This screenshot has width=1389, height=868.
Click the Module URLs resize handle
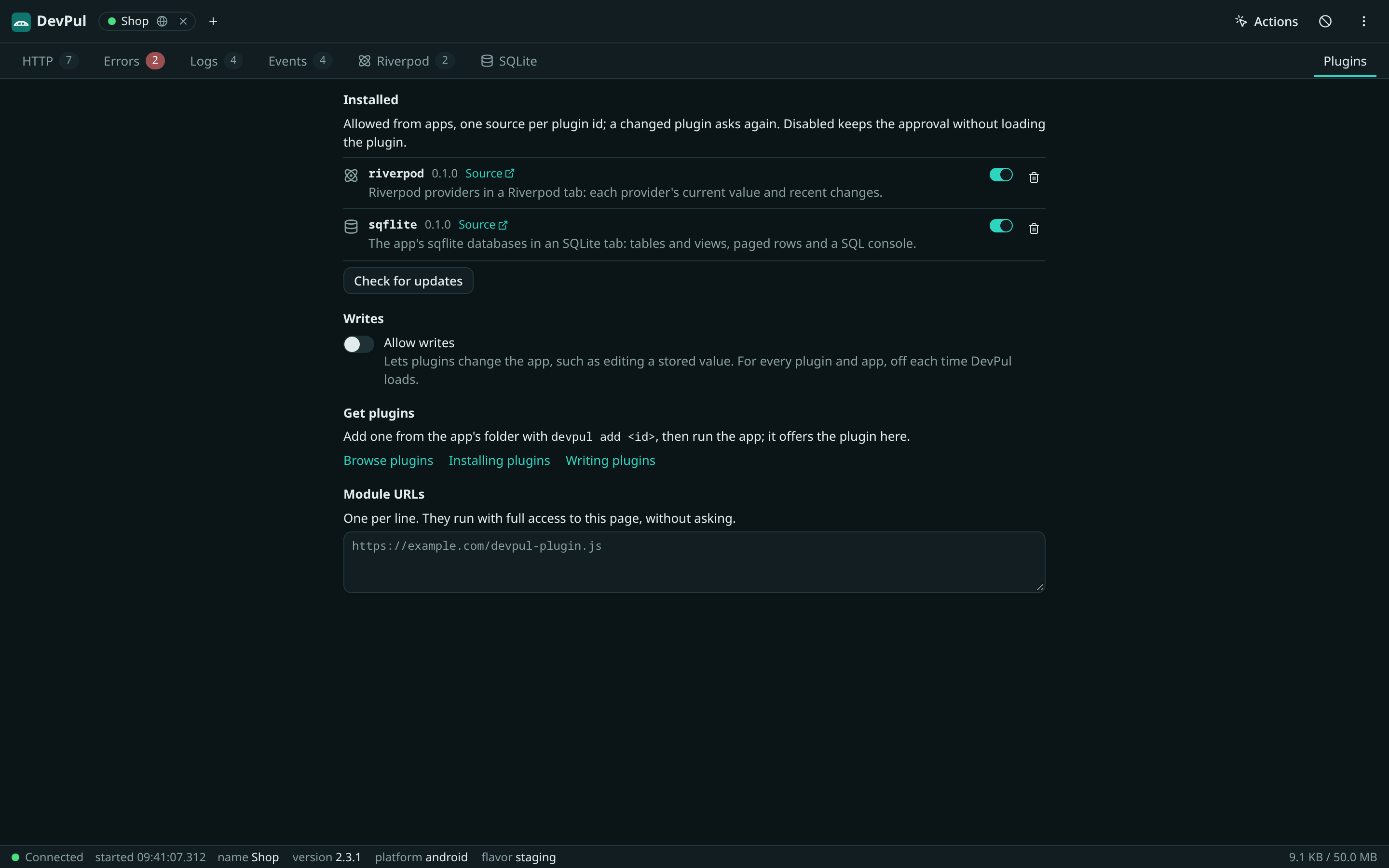click(1039, 587)
